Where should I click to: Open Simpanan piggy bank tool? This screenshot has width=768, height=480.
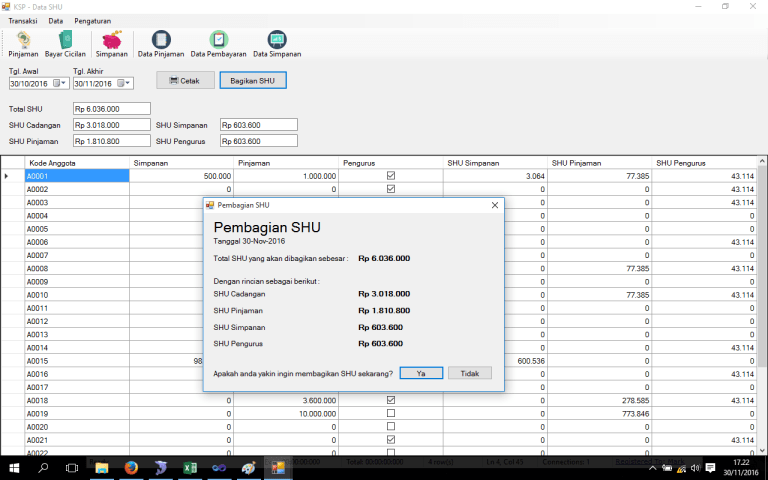[112, 44]
